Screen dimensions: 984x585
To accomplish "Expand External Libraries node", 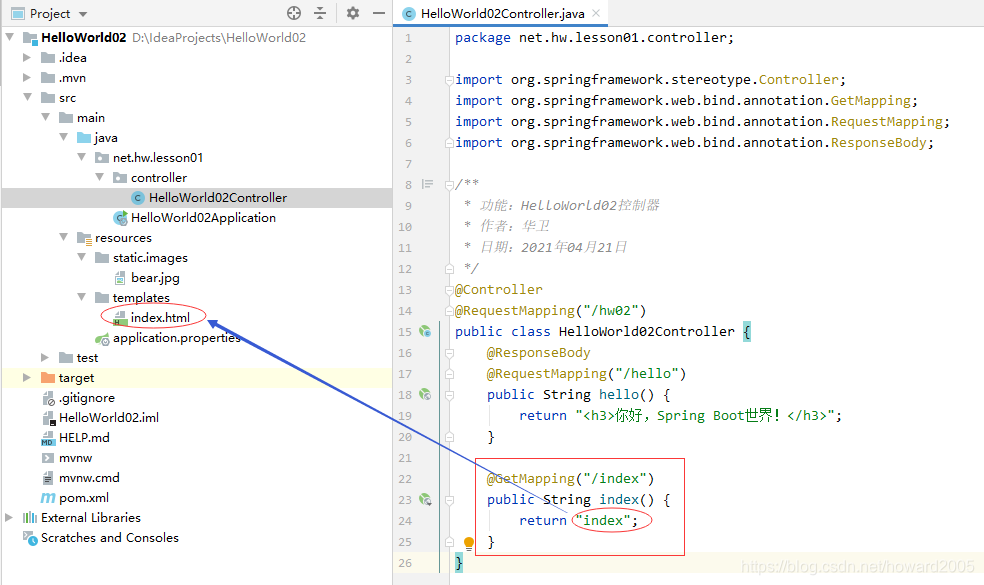I will click(x=9, y=518).
